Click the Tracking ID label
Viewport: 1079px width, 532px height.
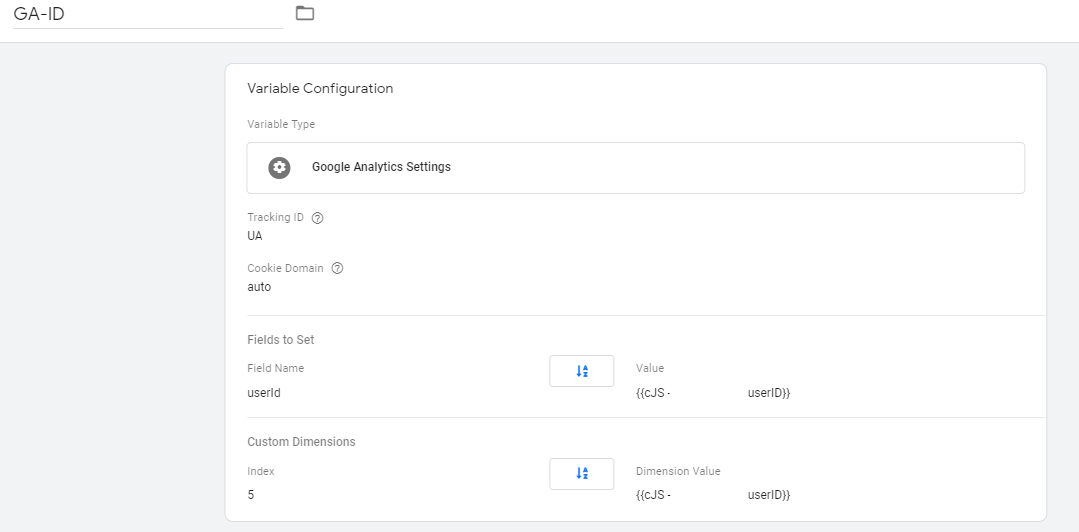click(x=275, y=217)
